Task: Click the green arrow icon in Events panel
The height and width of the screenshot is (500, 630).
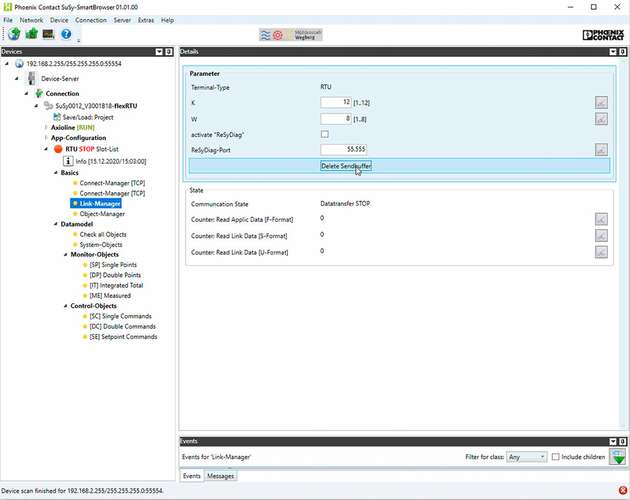Action: pos(619,457)
